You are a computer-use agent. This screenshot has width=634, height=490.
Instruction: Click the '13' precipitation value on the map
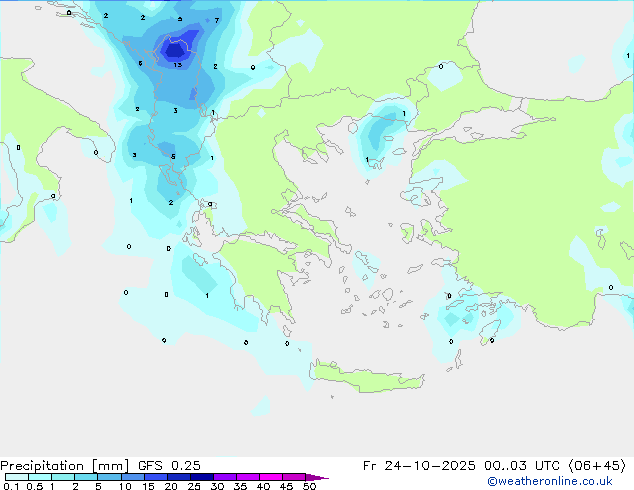click(x=178, y=65)
